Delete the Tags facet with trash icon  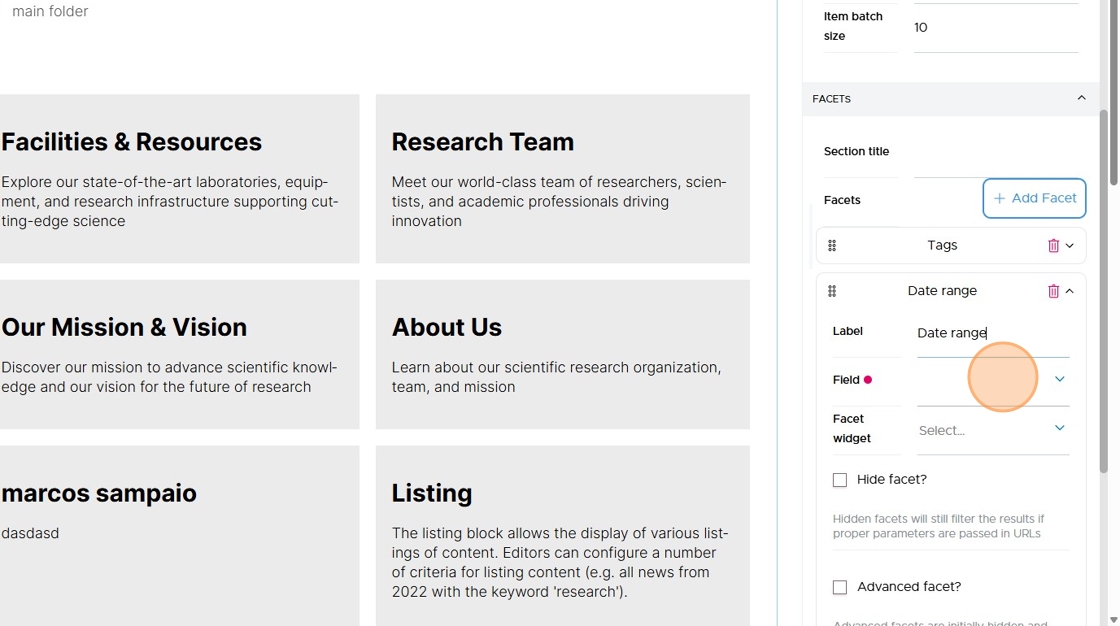1053,246
